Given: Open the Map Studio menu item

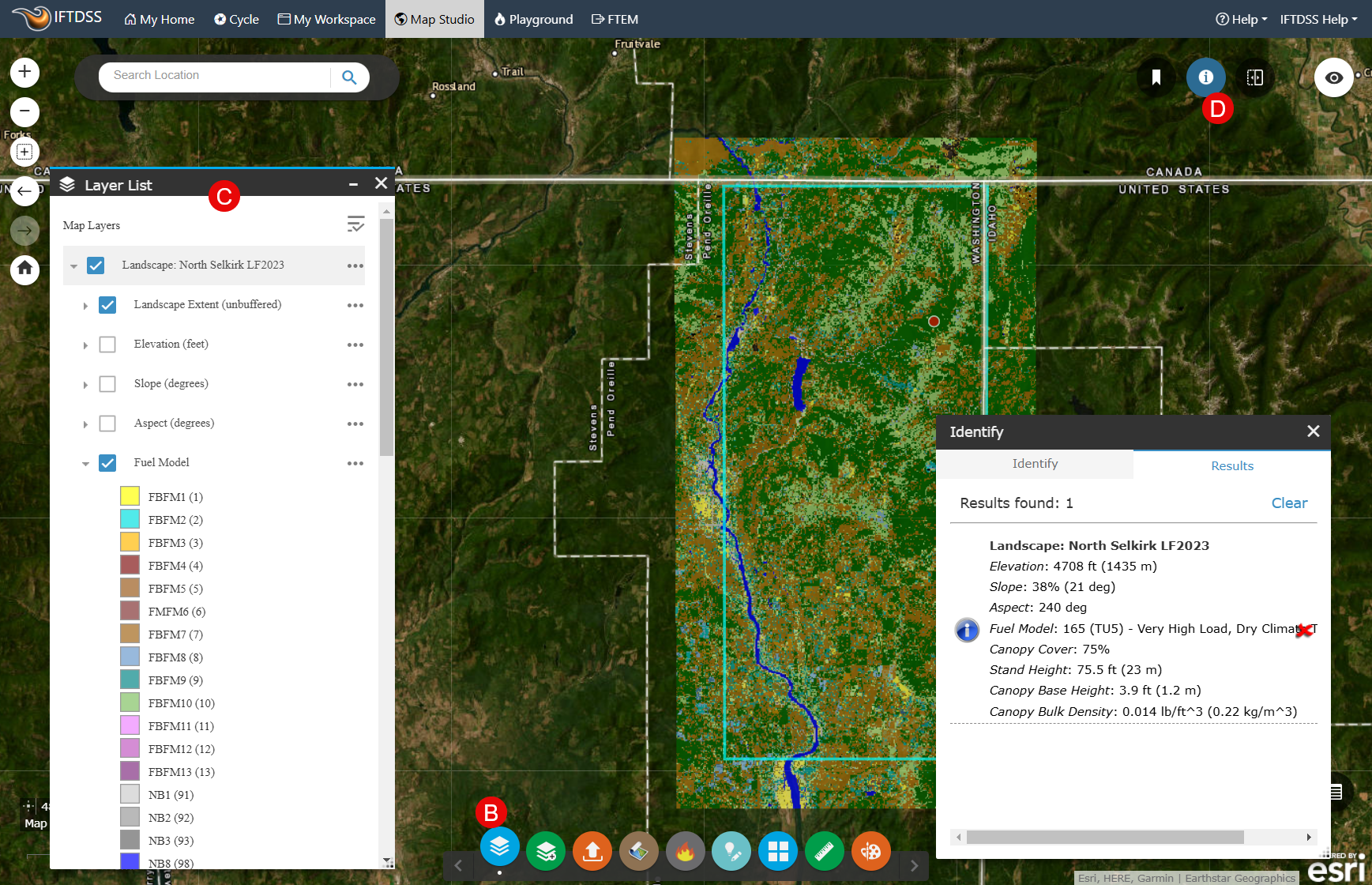Looking at the screenshot, I should point(434,19).
